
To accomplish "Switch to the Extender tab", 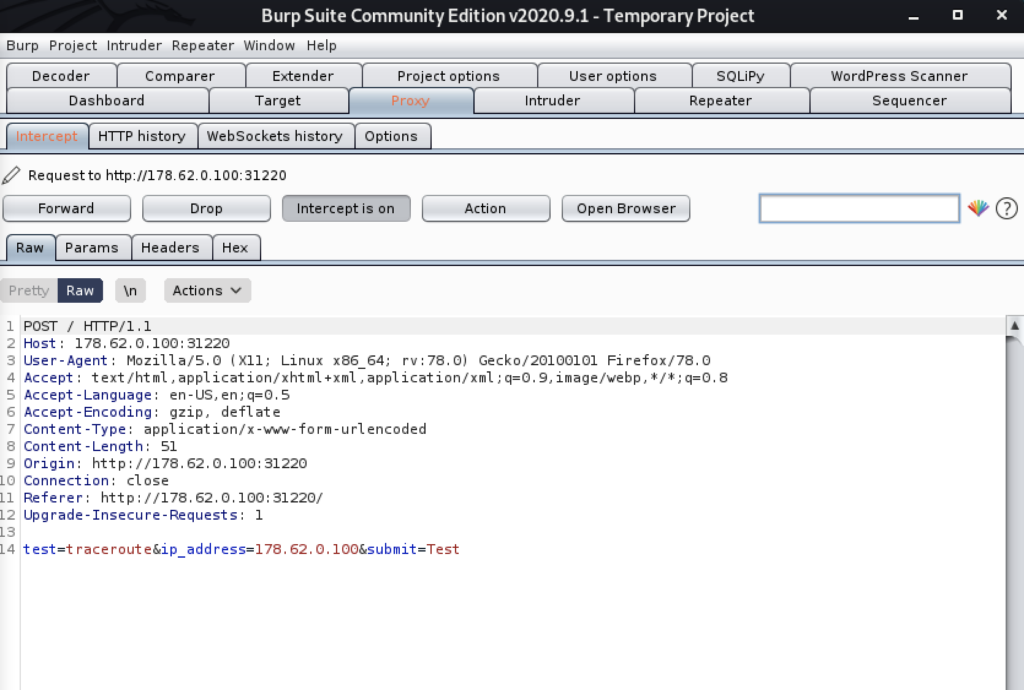I will coord(302,76).
